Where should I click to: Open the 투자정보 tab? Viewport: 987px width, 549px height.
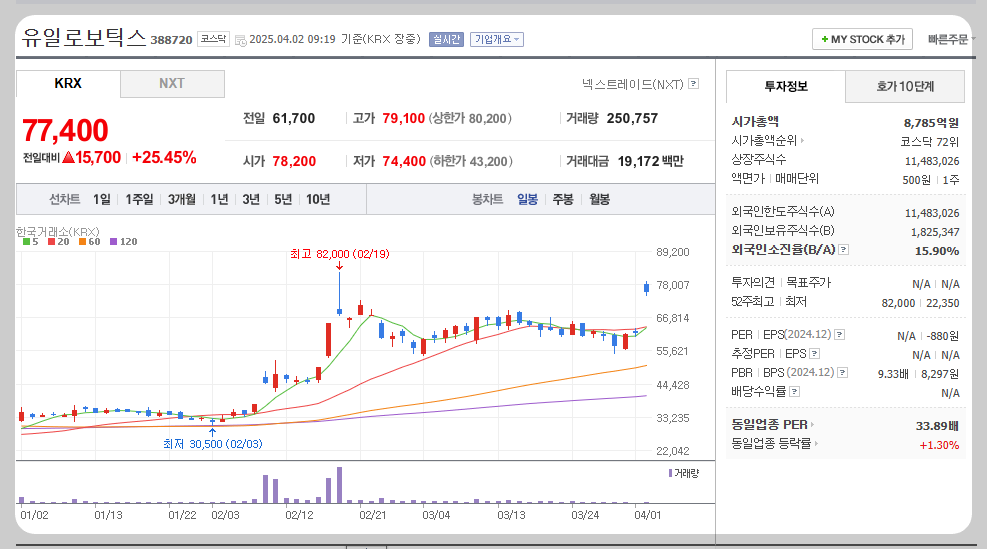pos(786,86)
